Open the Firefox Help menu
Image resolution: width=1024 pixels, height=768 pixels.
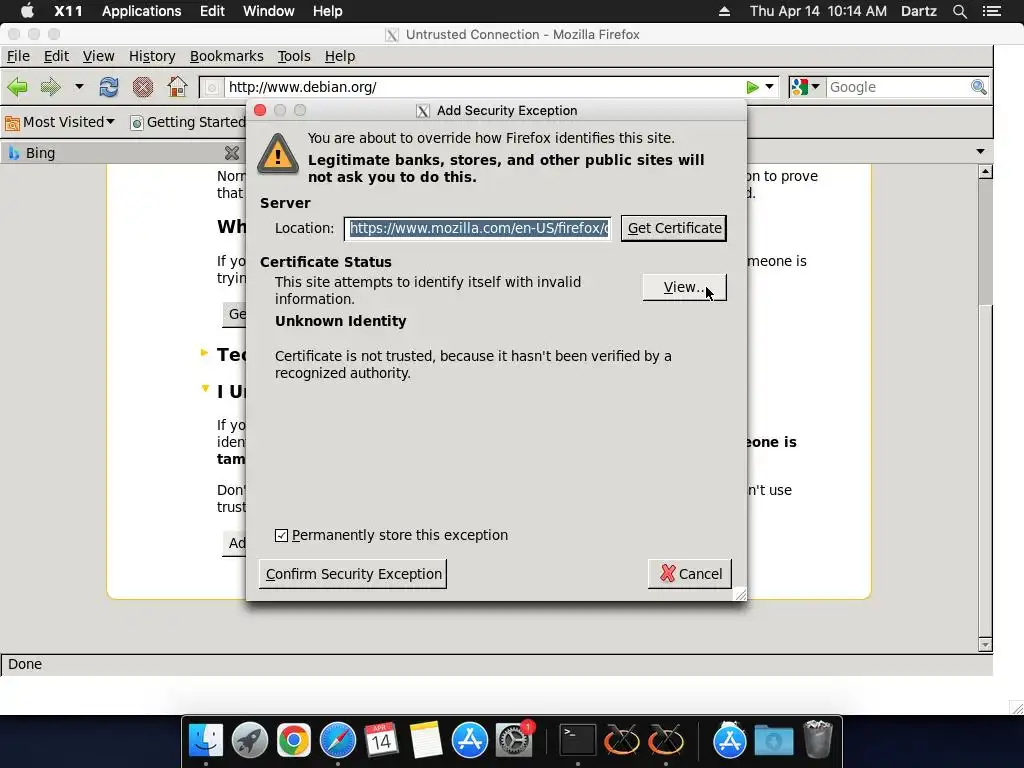(340, 56)
